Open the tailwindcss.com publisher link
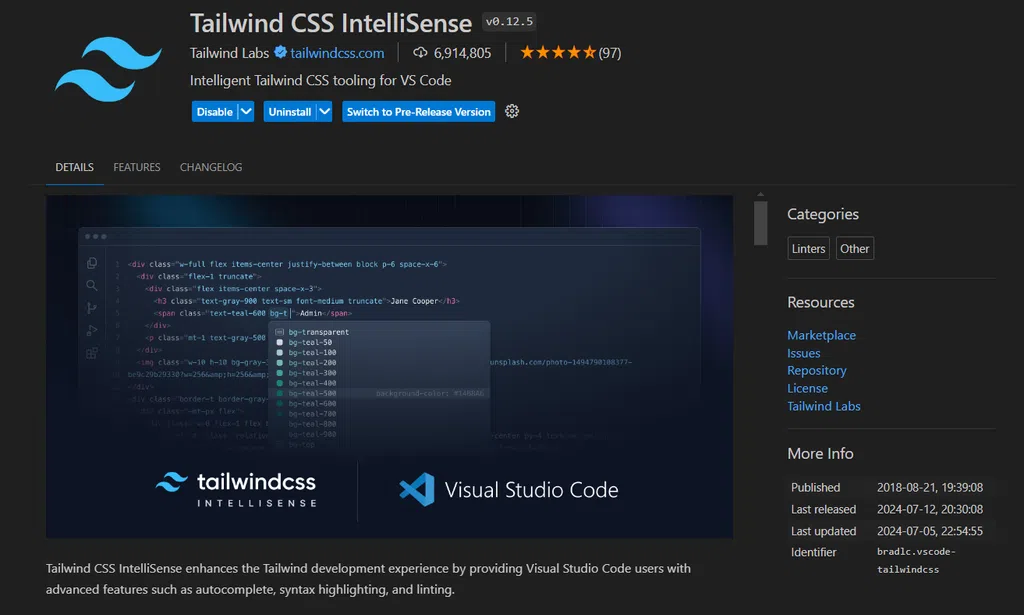This screenshot has width=1024, height=615. [x=337, y=53]
